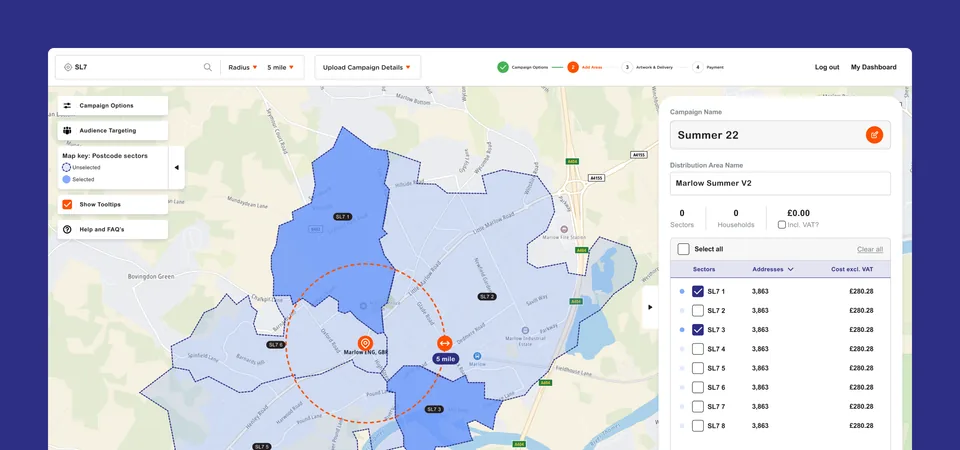Click the location target icon in search box
Screen dimensions: 960x450
pos(67,67)
